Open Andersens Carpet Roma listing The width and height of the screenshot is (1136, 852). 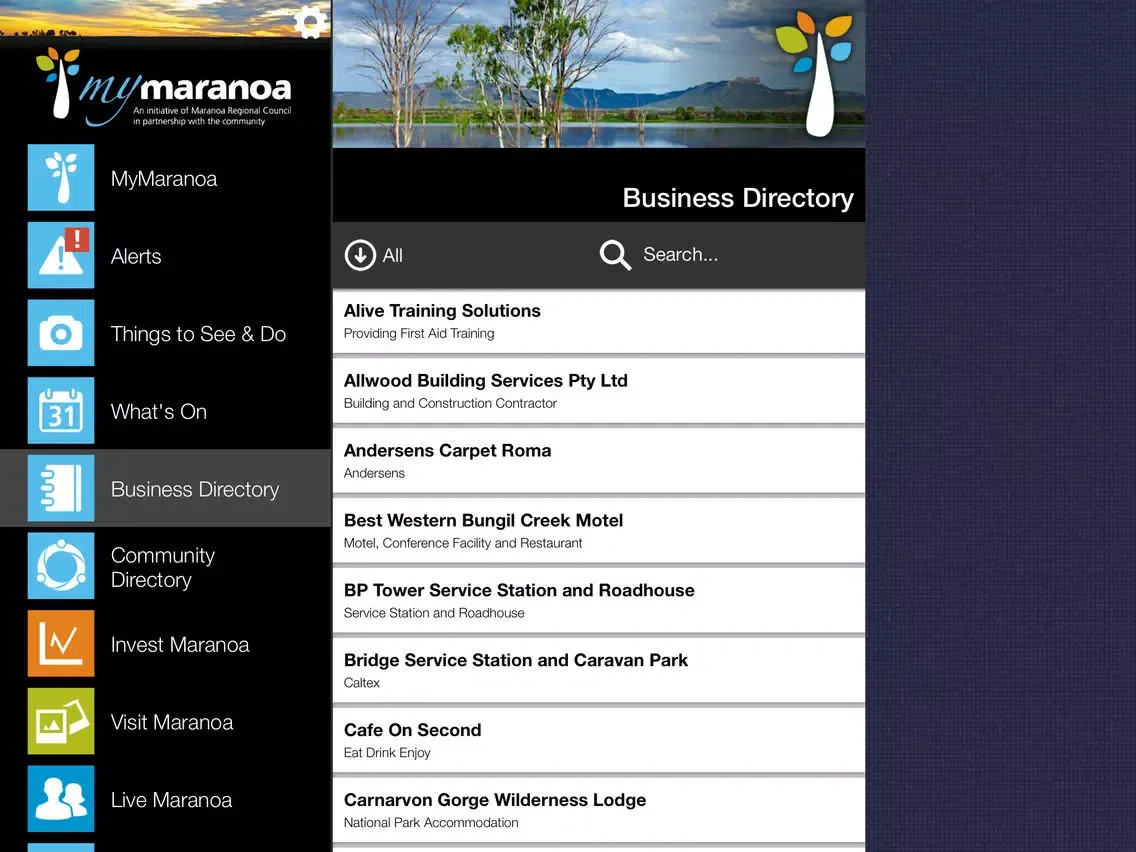coord(598,461)
